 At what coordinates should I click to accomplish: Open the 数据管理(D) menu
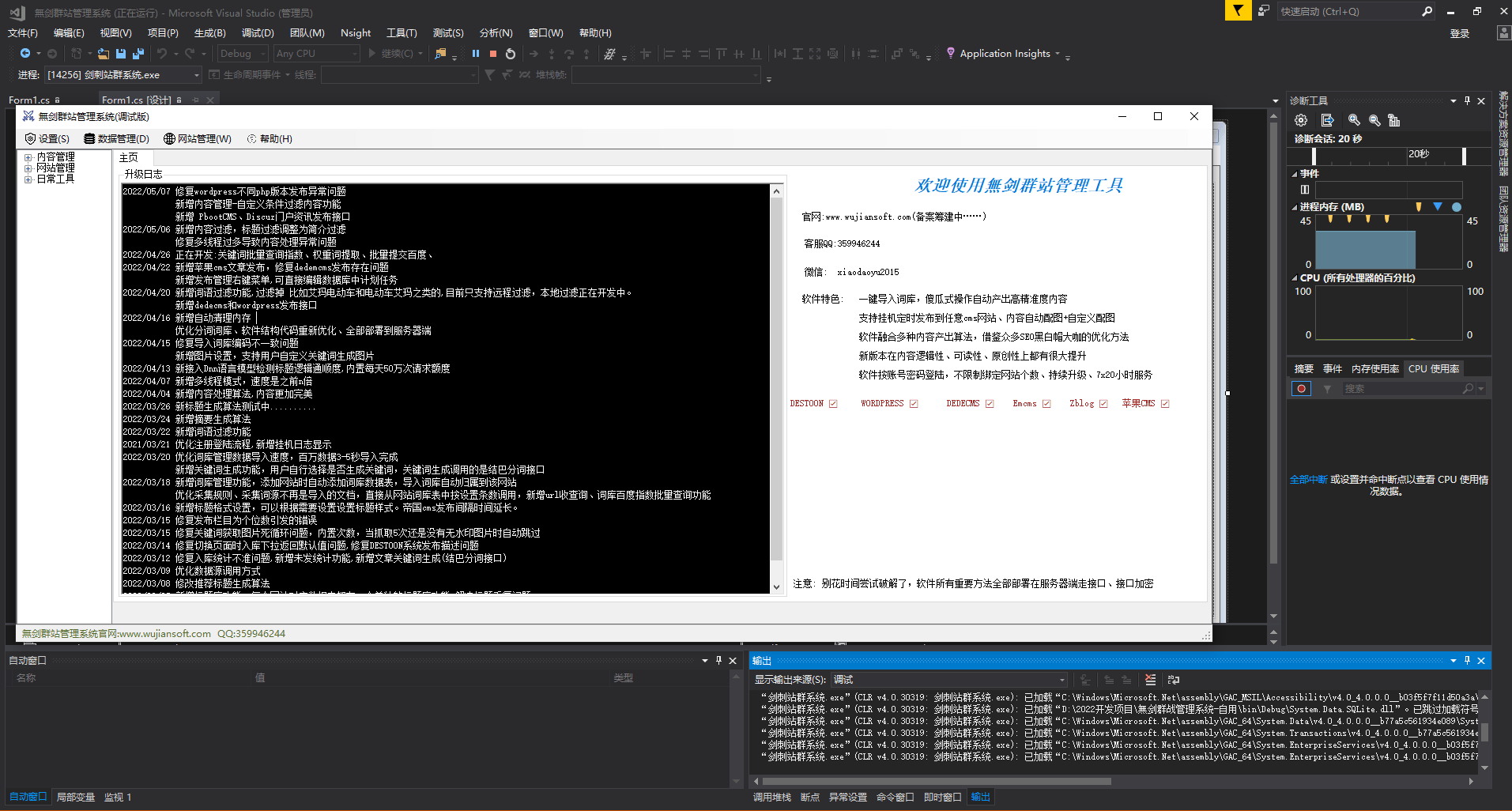click(x=117, y=139)
